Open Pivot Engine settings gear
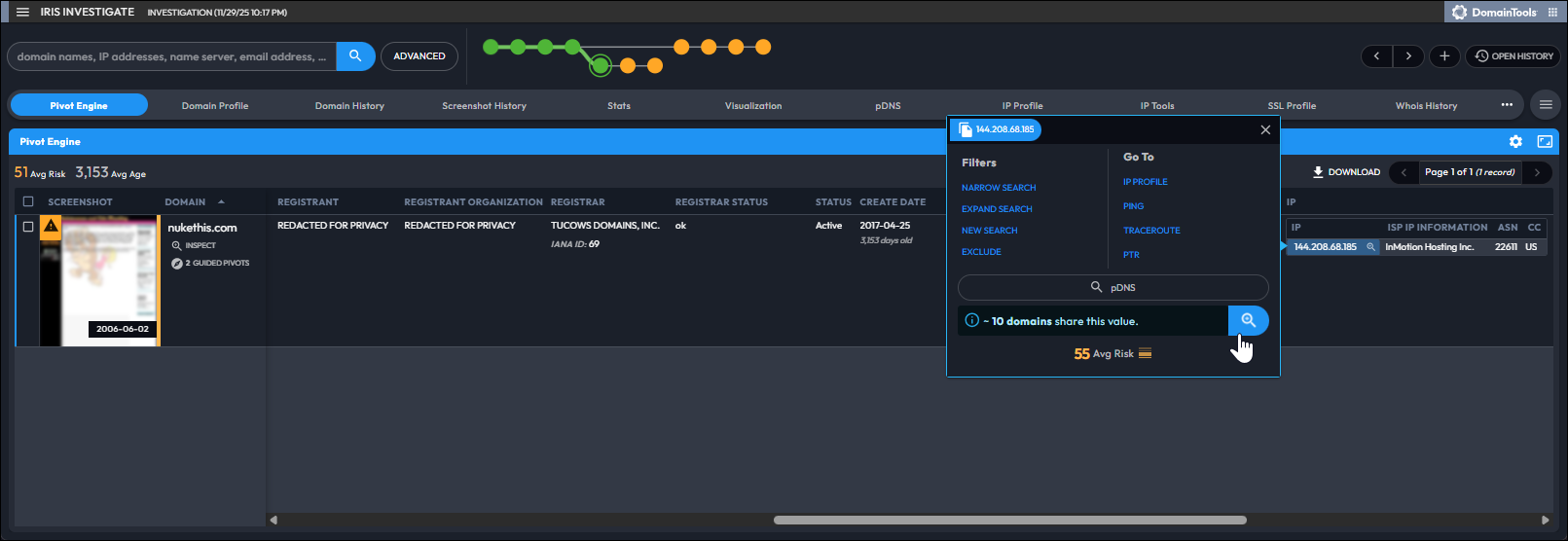Image resolution: width=1568 pixels, height=541 pixels. [x=1515, y=142]
